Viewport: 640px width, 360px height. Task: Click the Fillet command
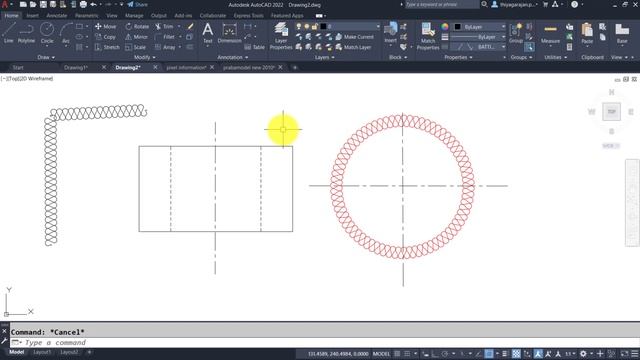pos(165,37)
